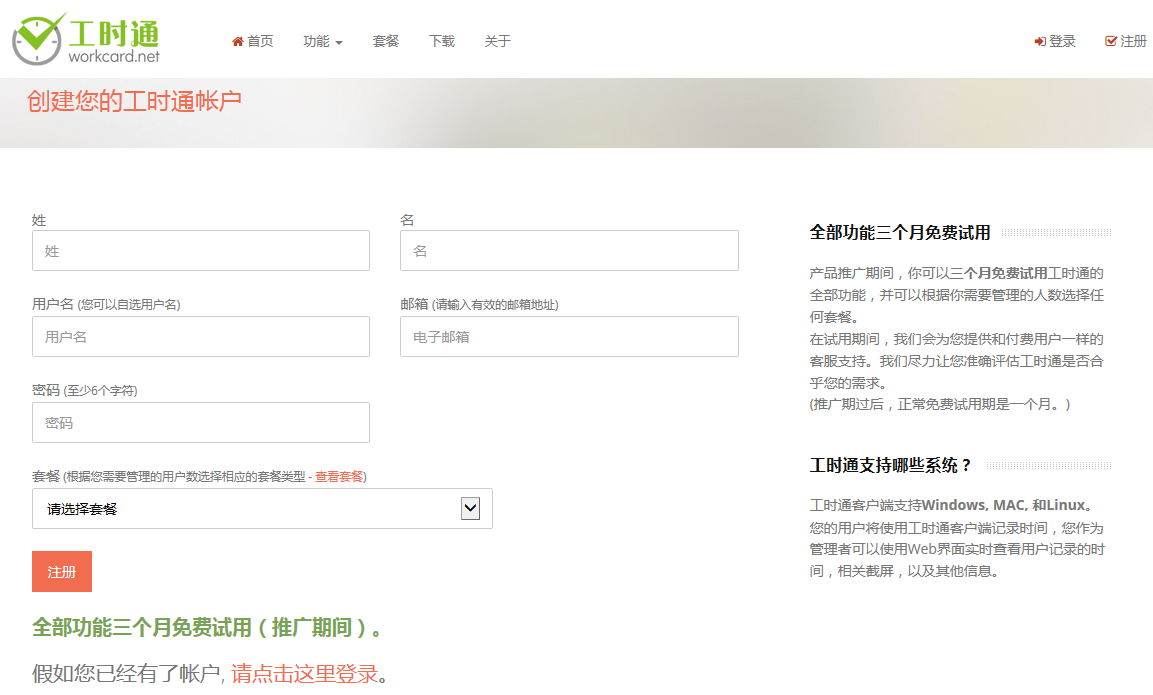
Task: Open the 关于 navigation item
Action: coord(498,41)
